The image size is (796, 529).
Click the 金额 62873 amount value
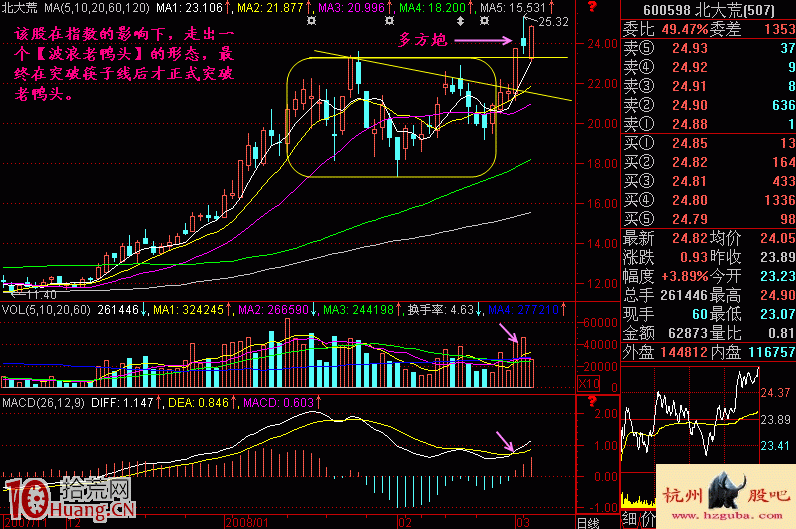point(688,334)
